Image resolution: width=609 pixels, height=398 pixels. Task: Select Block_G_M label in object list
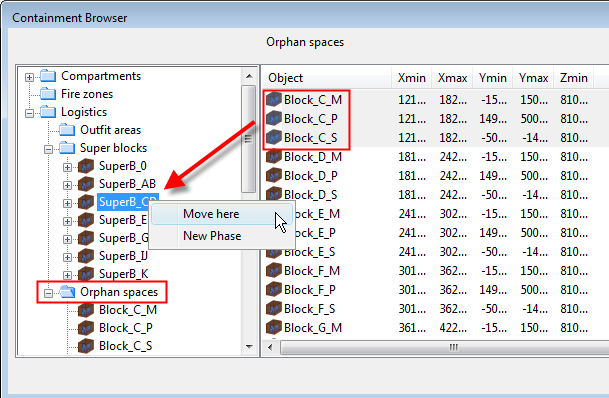[313, 328]
